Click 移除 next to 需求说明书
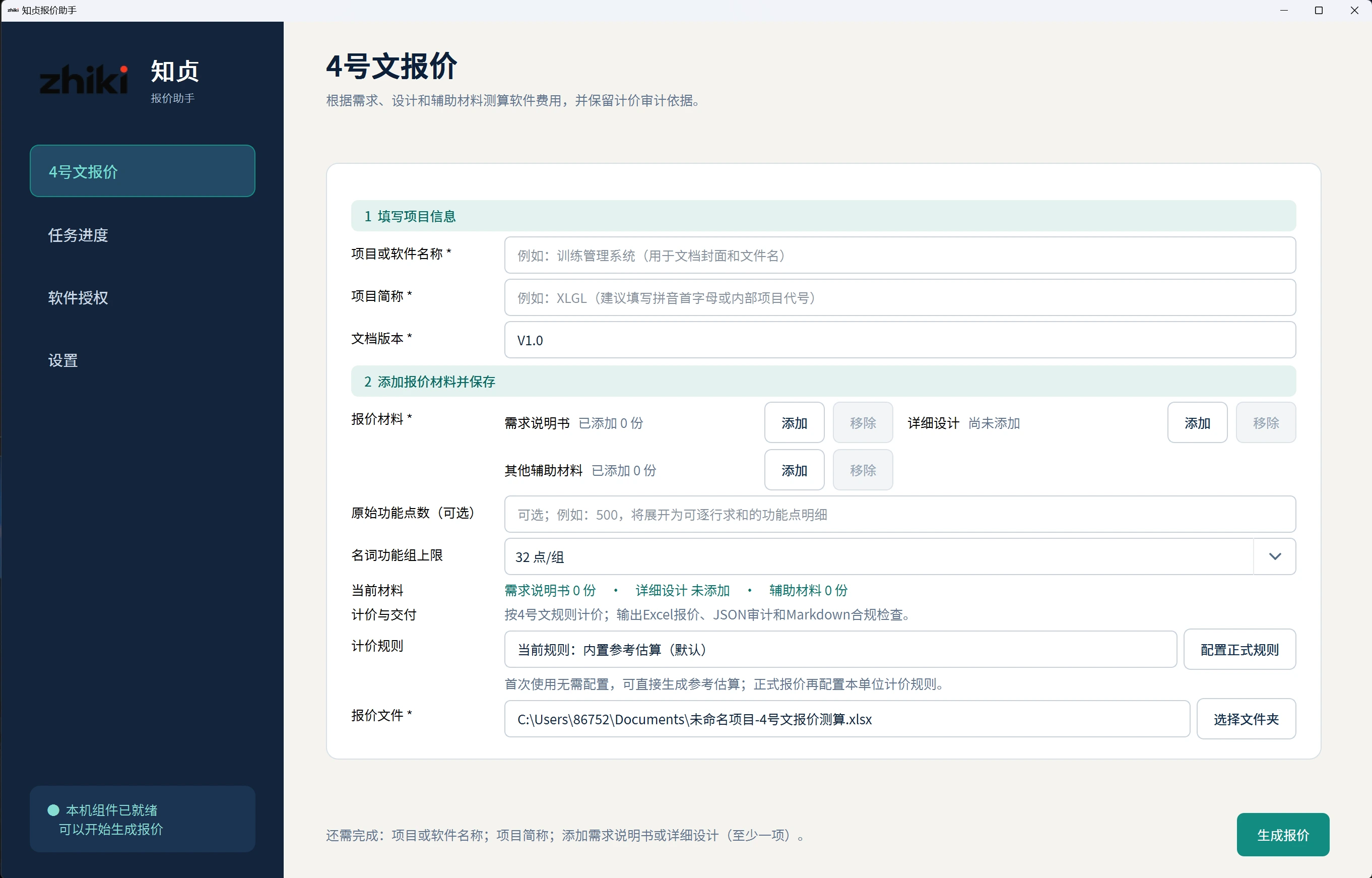Viewport: 1372px width, 878px height. pos(863,422)
